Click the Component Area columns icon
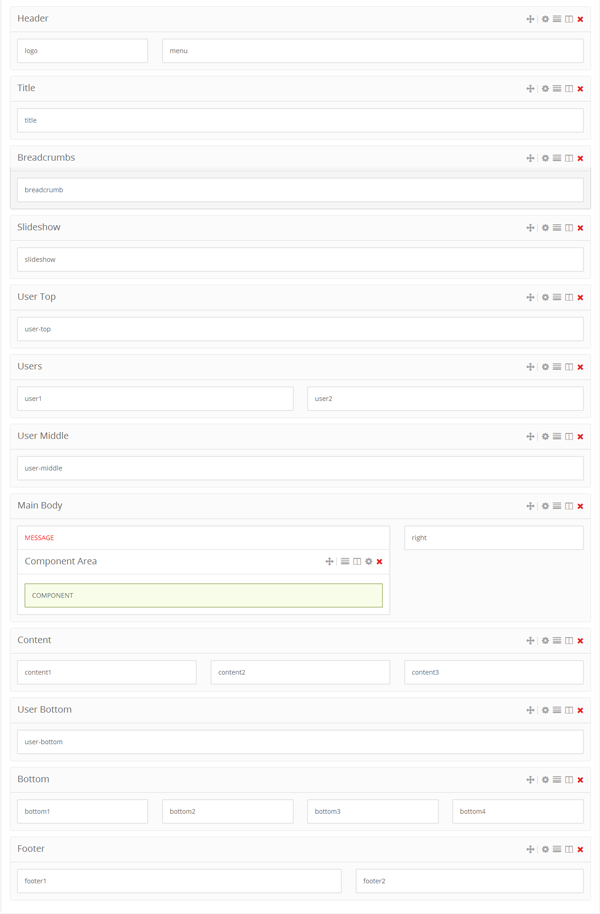 [x=357, y=561]
